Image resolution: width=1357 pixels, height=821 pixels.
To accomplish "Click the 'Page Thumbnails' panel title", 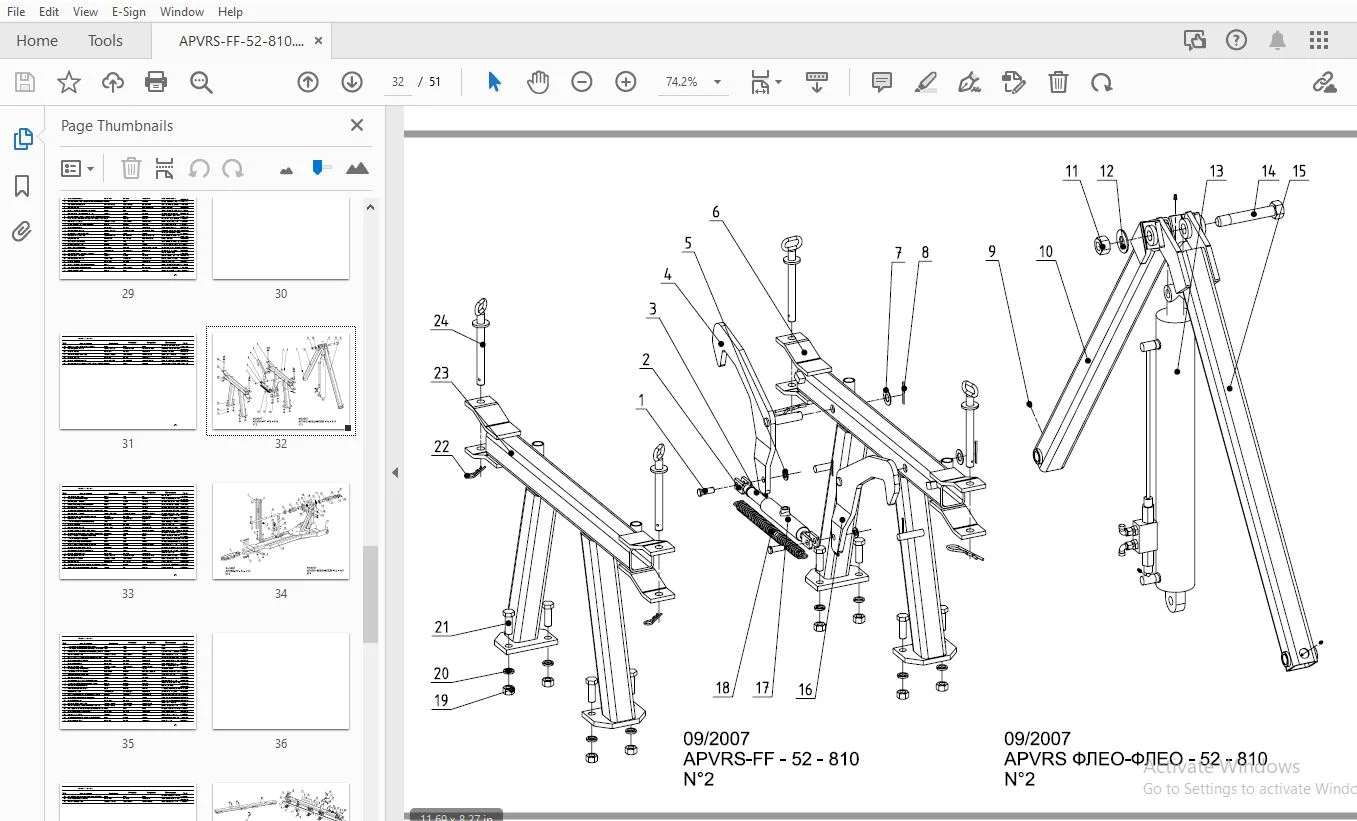I will [x=117, y=125].
